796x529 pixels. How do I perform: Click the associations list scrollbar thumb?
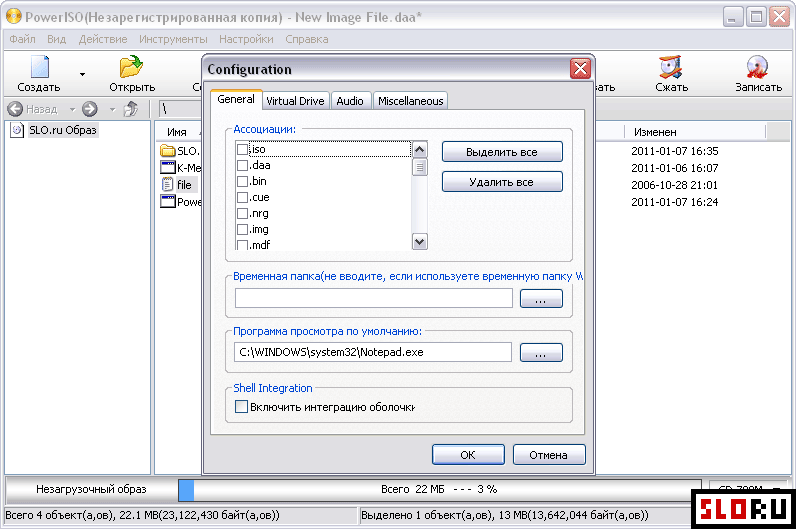tap(419, 167)
